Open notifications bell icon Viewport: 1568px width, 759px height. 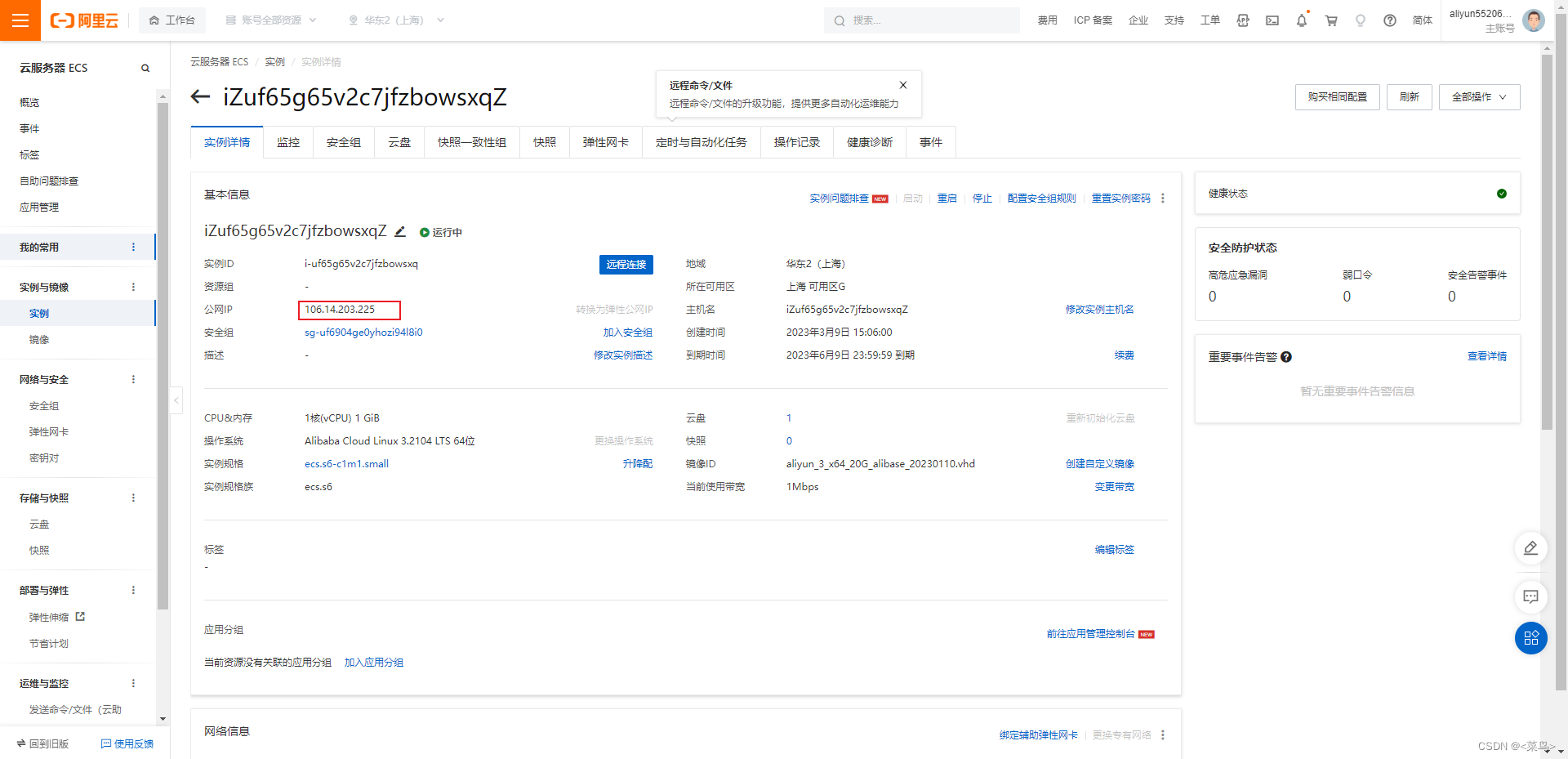1302,20
